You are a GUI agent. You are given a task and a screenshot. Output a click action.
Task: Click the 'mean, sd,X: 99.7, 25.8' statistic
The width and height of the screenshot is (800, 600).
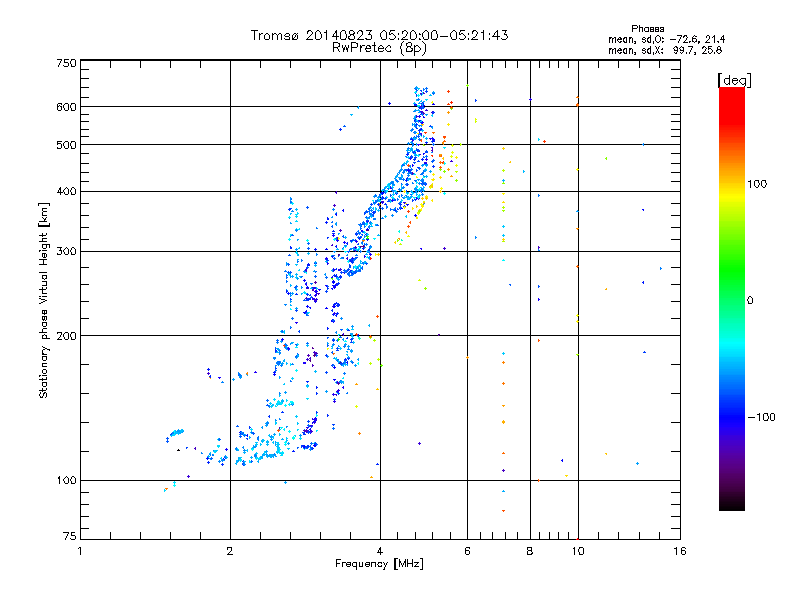coord(665,50)
